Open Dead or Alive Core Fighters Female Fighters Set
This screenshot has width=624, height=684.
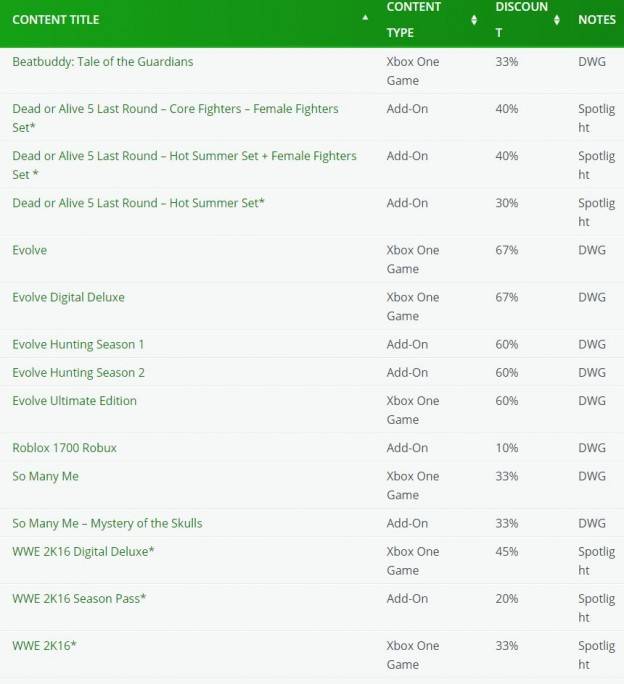(x=175, y=118)
